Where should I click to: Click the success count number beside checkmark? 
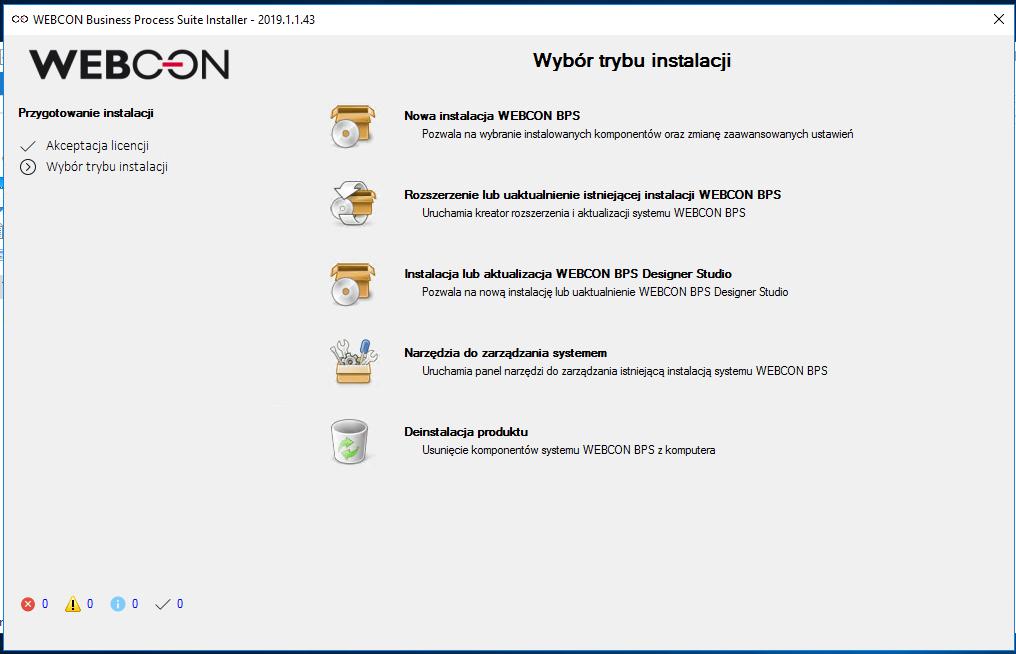click(179, 604)
